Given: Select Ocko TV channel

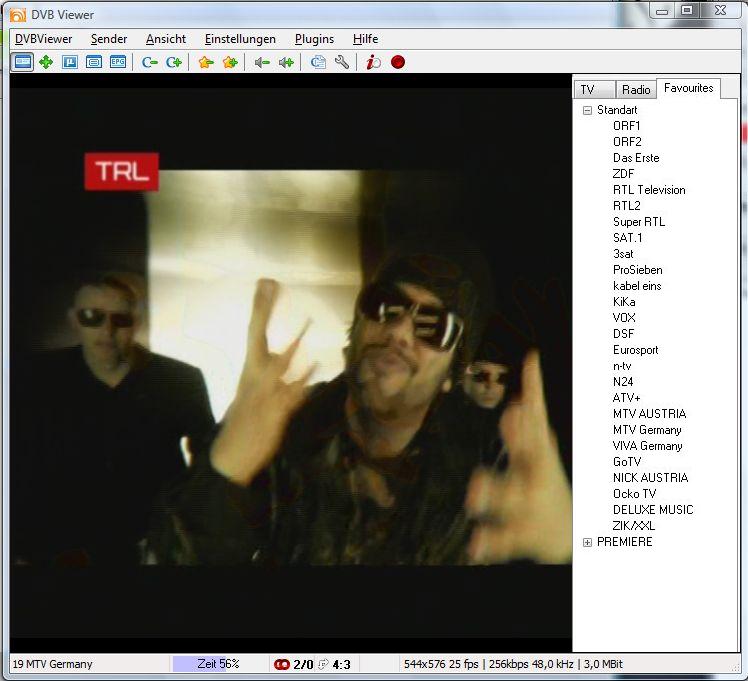Looking at the screenshot, I should (x=634, y=494).
